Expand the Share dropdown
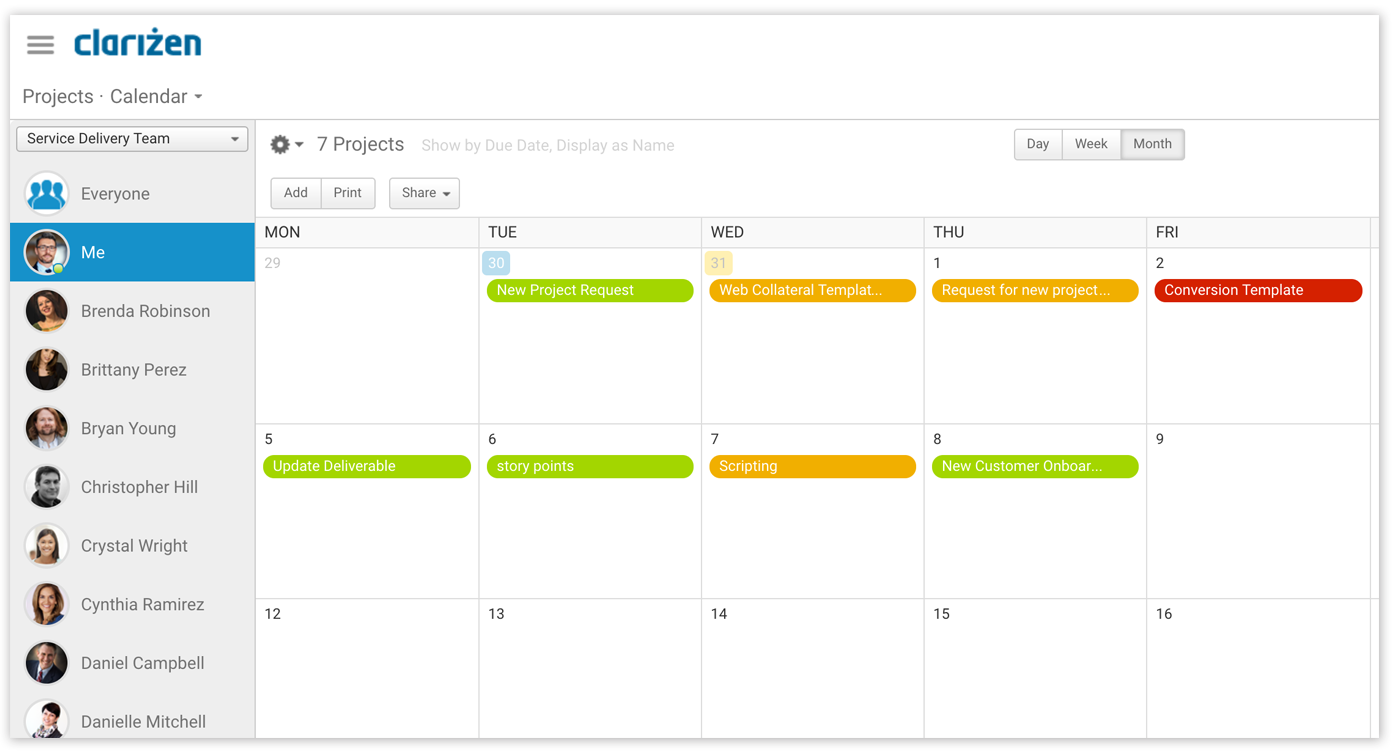This screenshot has height=756, width=1398. pos(424,193)
